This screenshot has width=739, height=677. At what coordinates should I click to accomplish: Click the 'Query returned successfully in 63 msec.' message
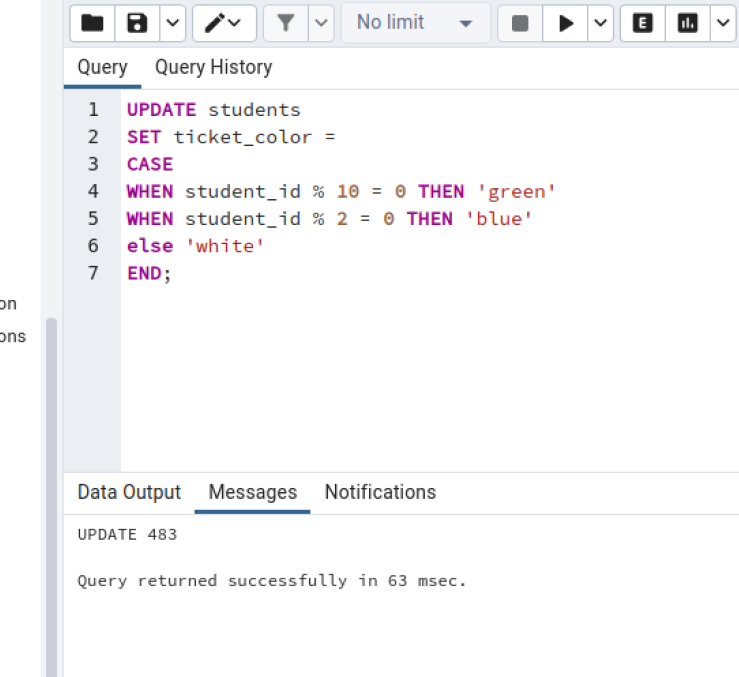[272, 581]
